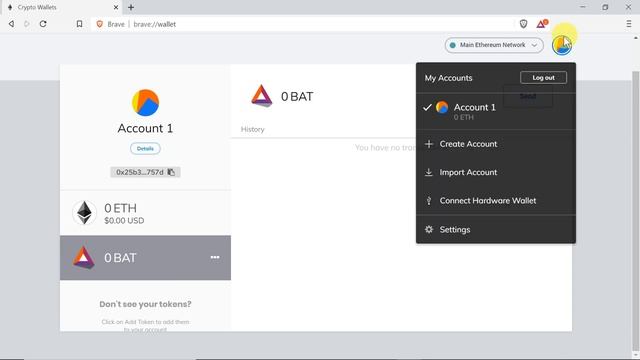Viewport: 640px width, 360px height.
Task: Click the download icon beside Import Account
Action: [x=429, y=172]
